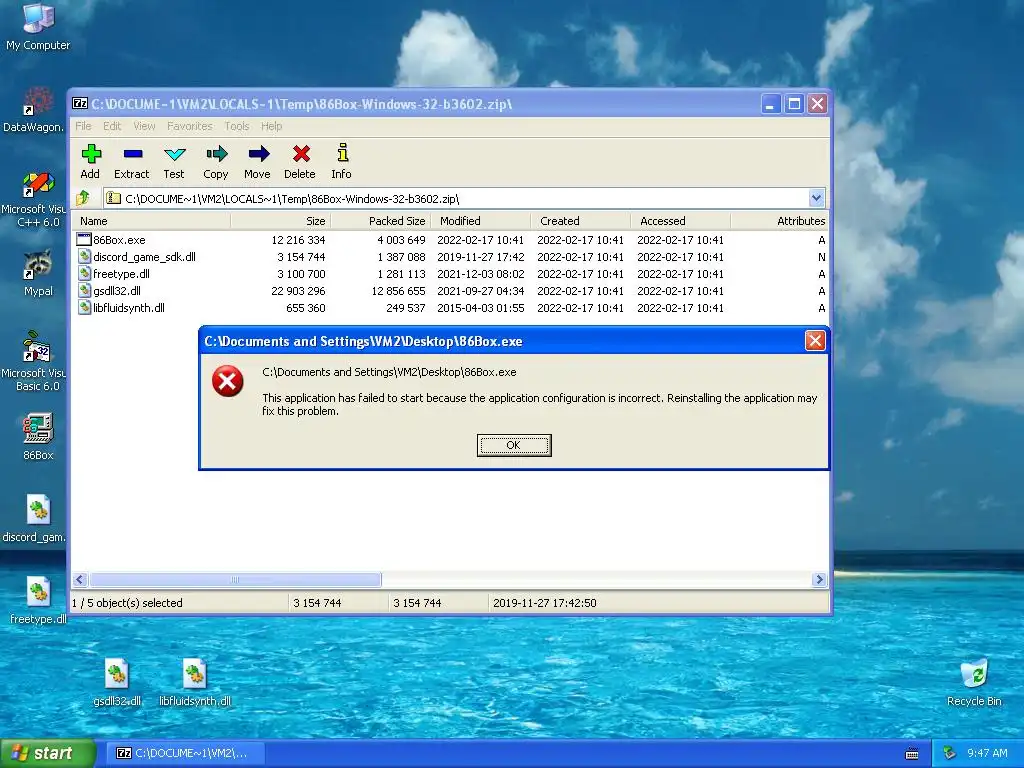Sort by the Name column header
Viewport: 1024px width, 768px height.
[152, 221]
